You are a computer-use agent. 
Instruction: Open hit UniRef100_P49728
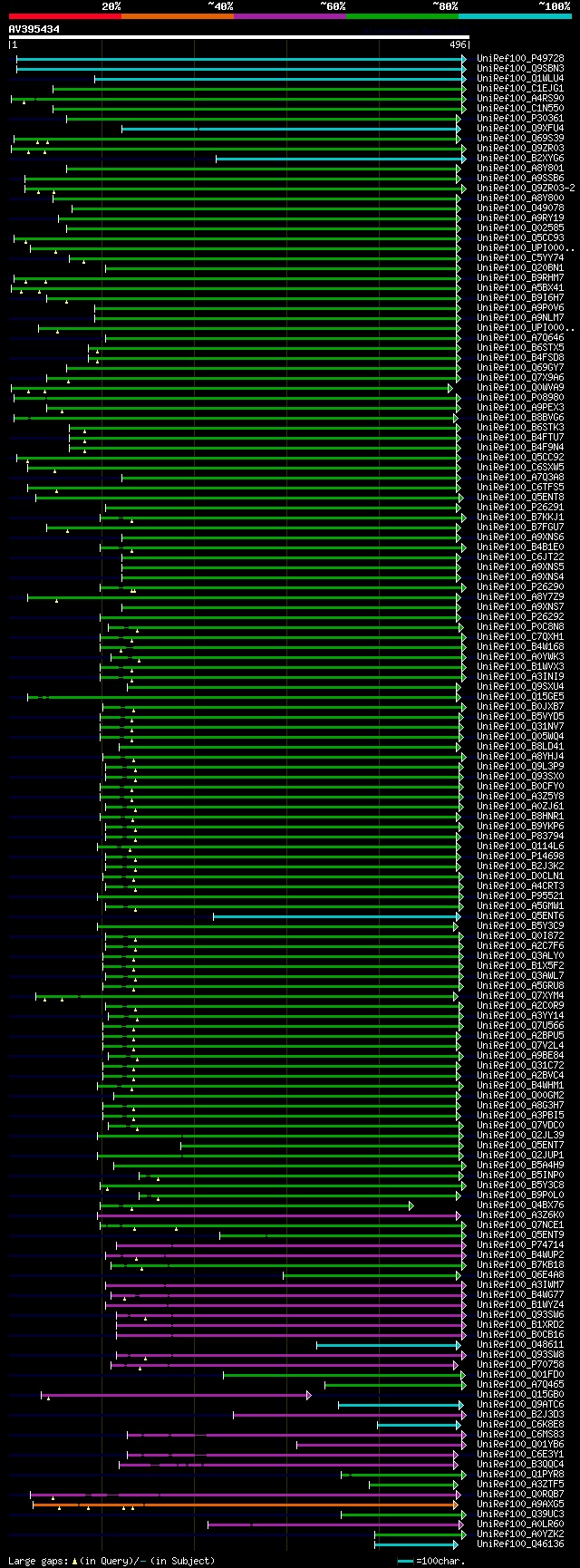[520, 58]
